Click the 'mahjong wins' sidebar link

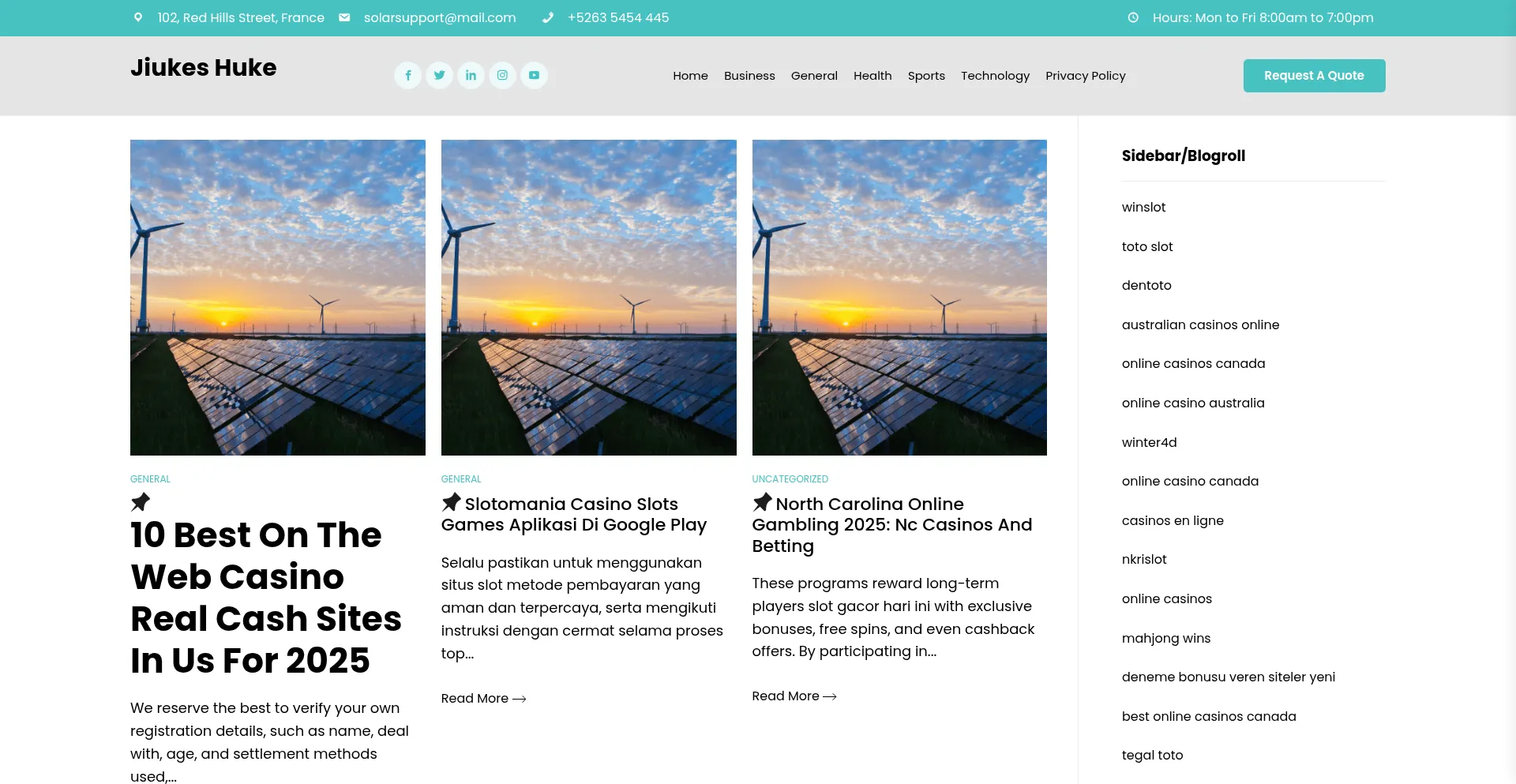pyautogui.click(x=1165, y=638)
